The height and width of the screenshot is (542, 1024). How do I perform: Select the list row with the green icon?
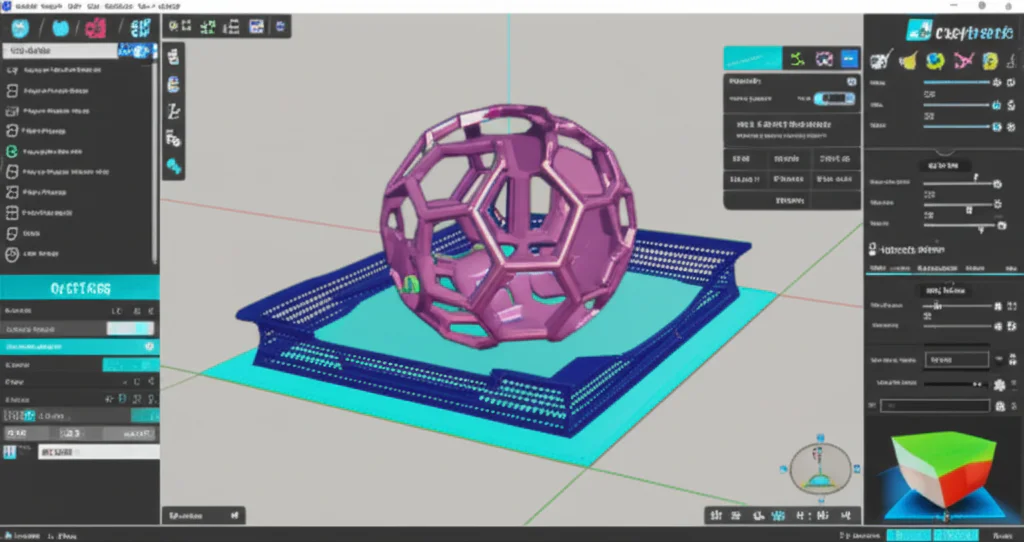coord(78,151)
